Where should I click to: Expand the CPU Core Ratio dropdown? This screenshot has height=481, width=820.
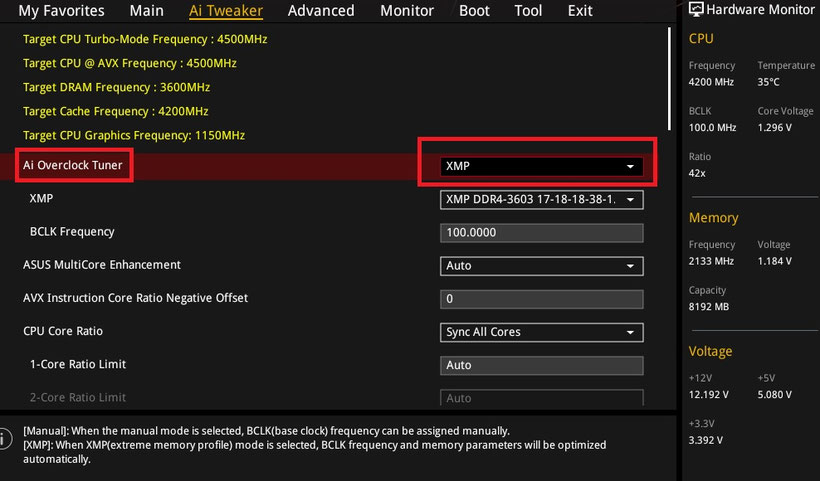pyautogui.click(x=541, y=332)
